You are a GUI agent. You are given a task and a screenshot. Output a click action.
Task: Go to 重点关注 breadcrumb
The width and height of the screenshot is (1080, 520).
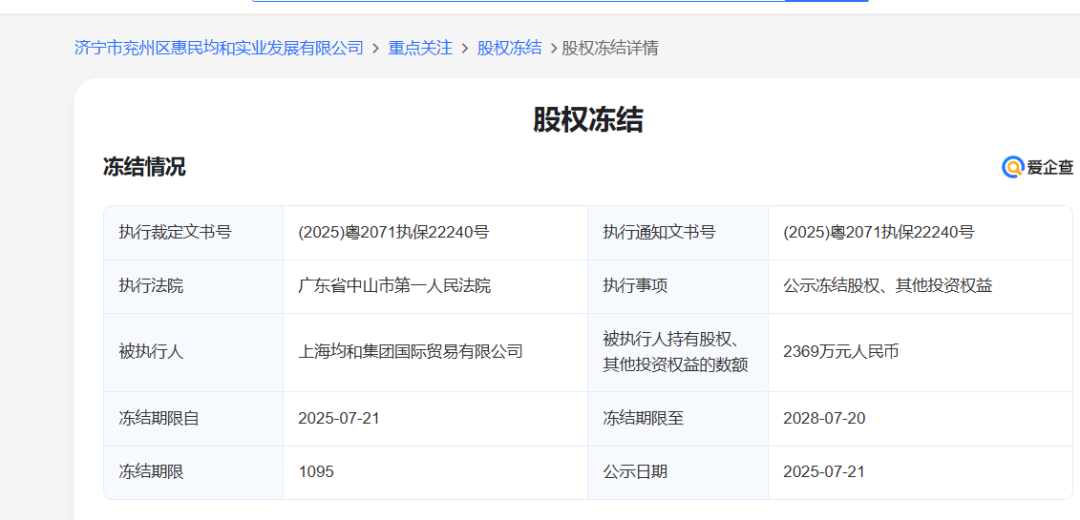point(420,48)
